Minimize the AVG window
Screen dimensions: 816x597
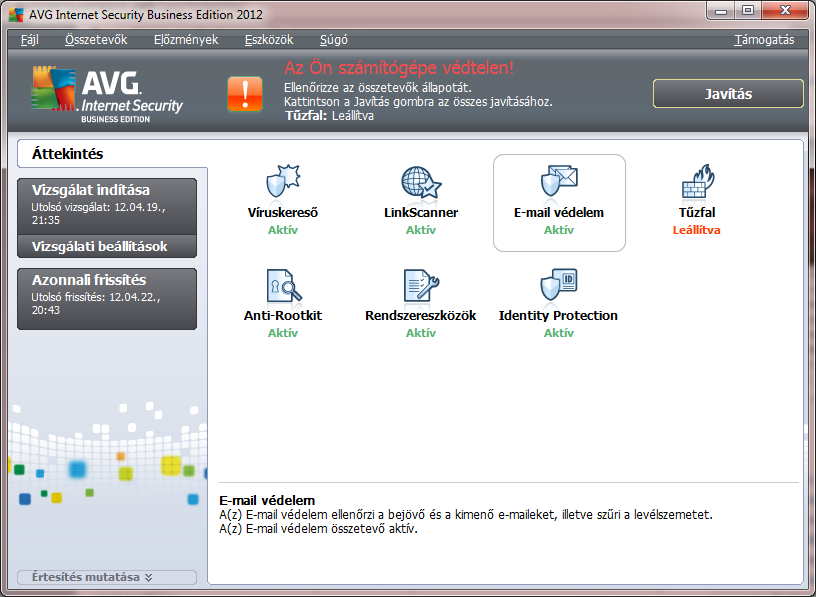[x=721, y=10]
